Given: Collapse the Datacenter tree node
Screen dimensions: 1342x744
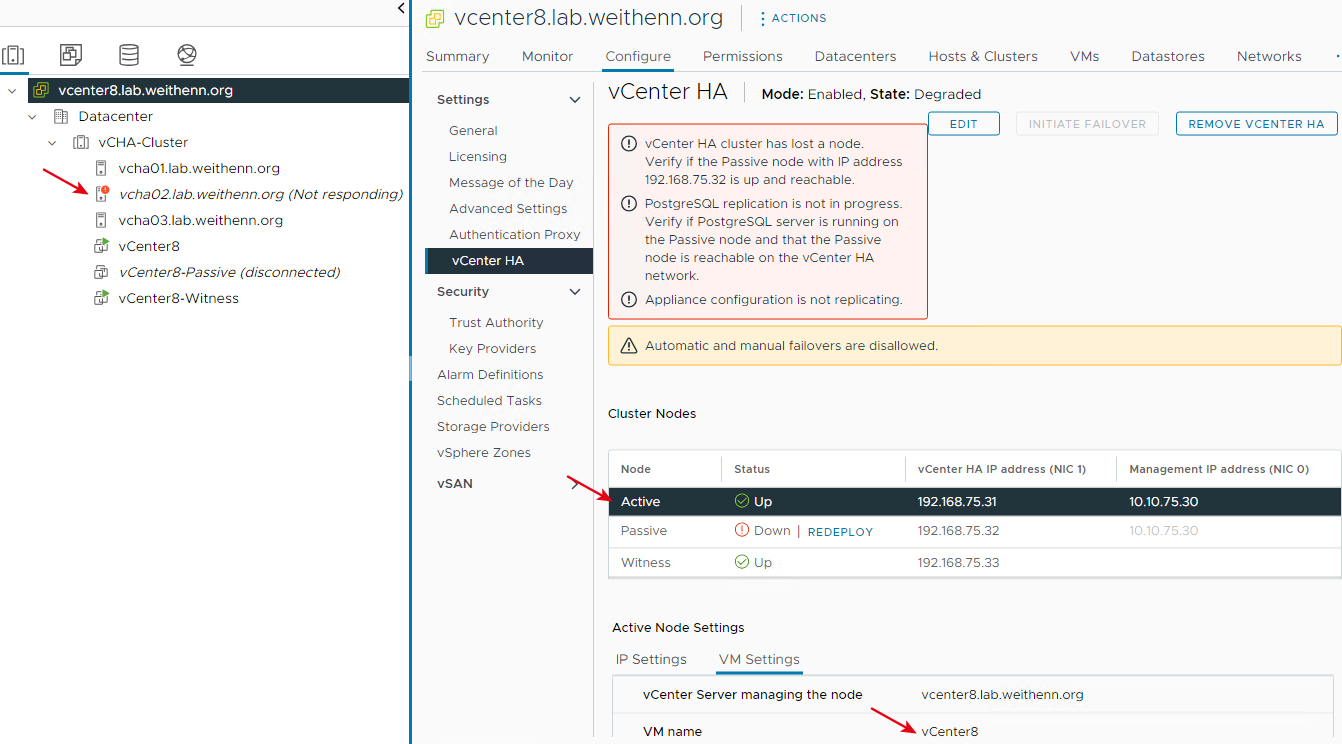Looking at the screenshot, I should point(32,117).
